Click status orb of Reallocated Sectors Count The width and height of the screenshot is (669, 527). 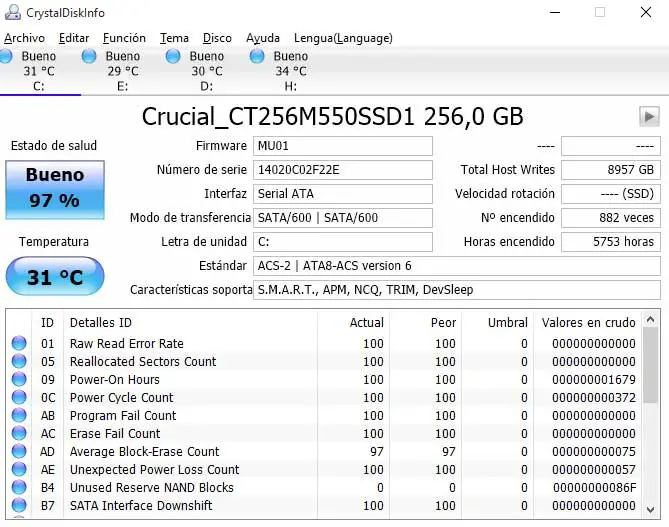pos(19,361)
